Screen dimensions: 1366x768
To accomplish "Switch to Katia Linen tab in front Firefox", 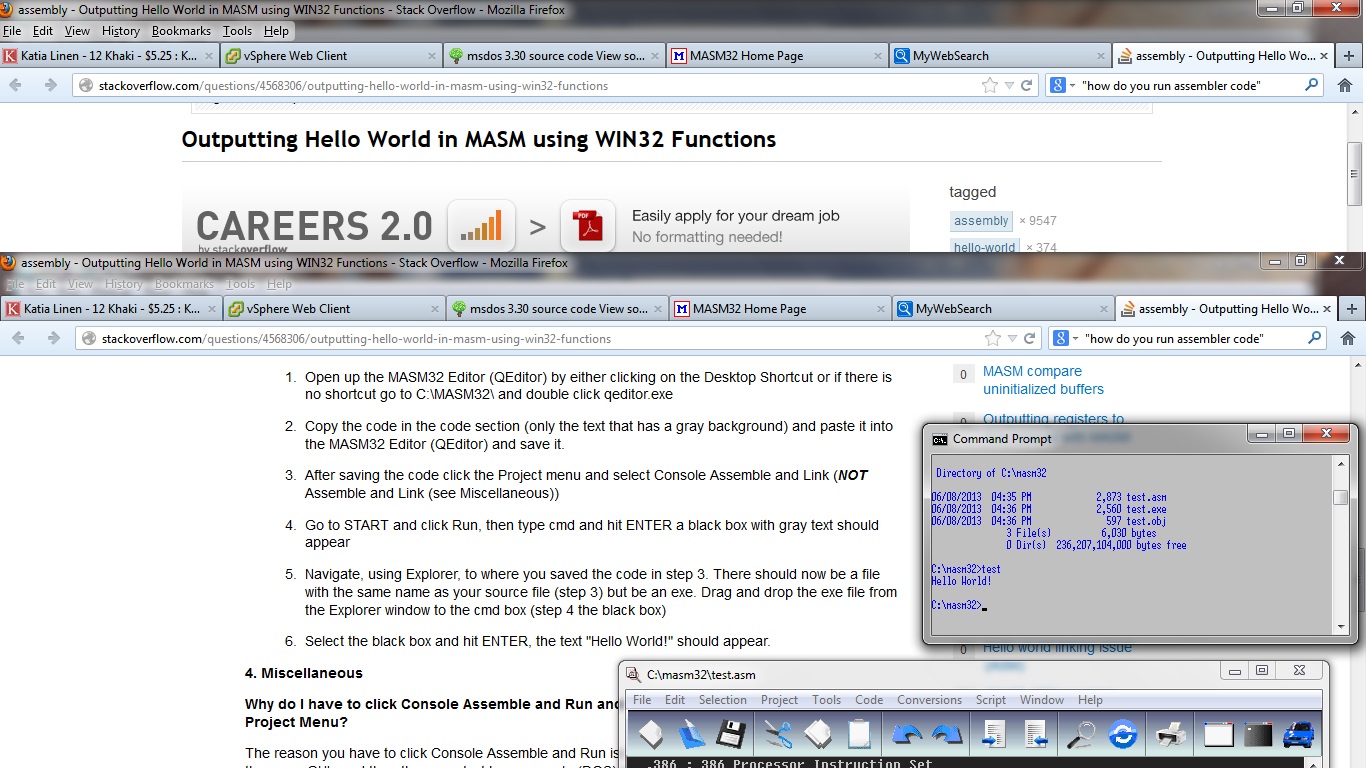I will pos(111,309).
